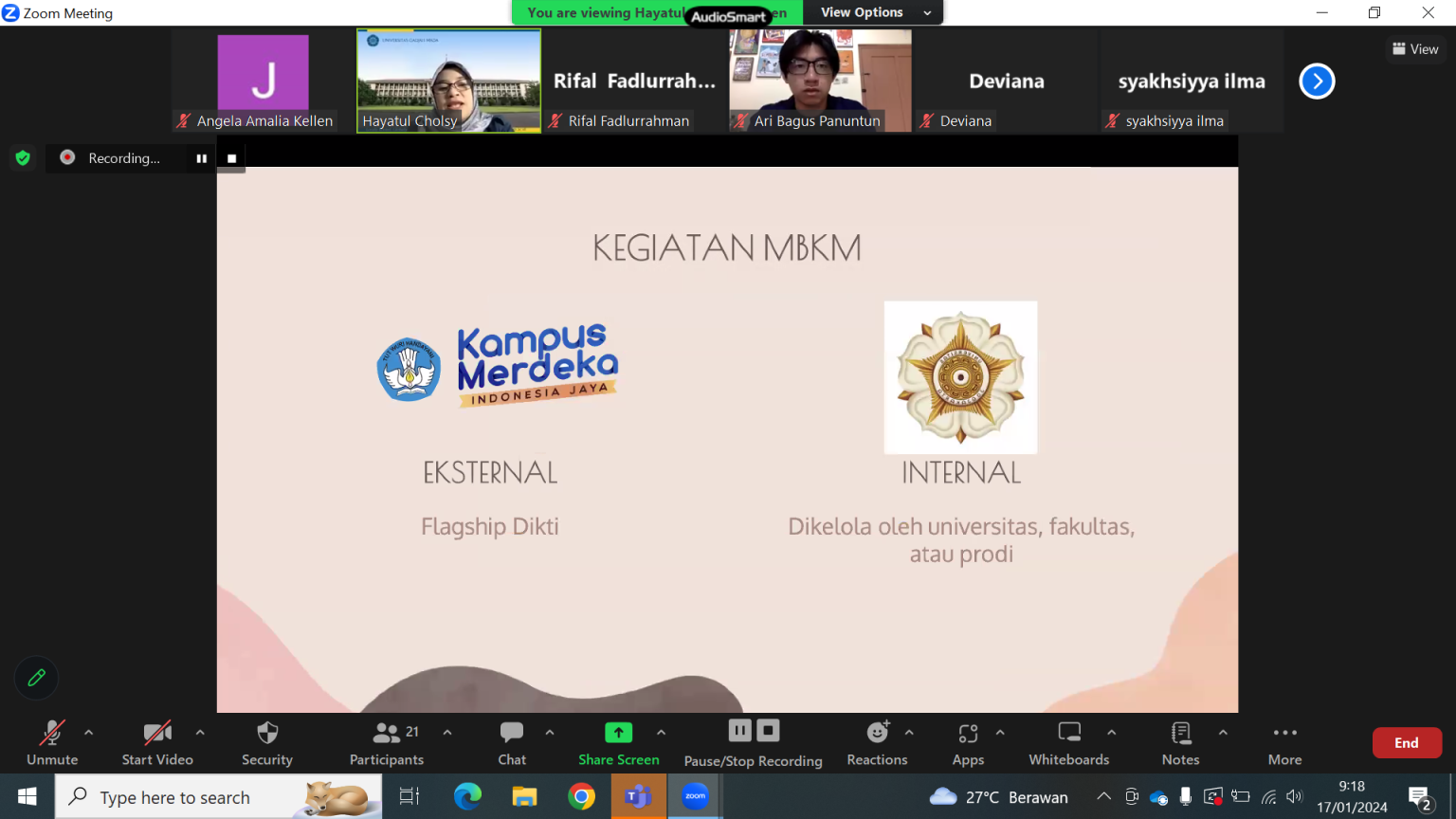Expand Notes options arrow

point(1223,733)
